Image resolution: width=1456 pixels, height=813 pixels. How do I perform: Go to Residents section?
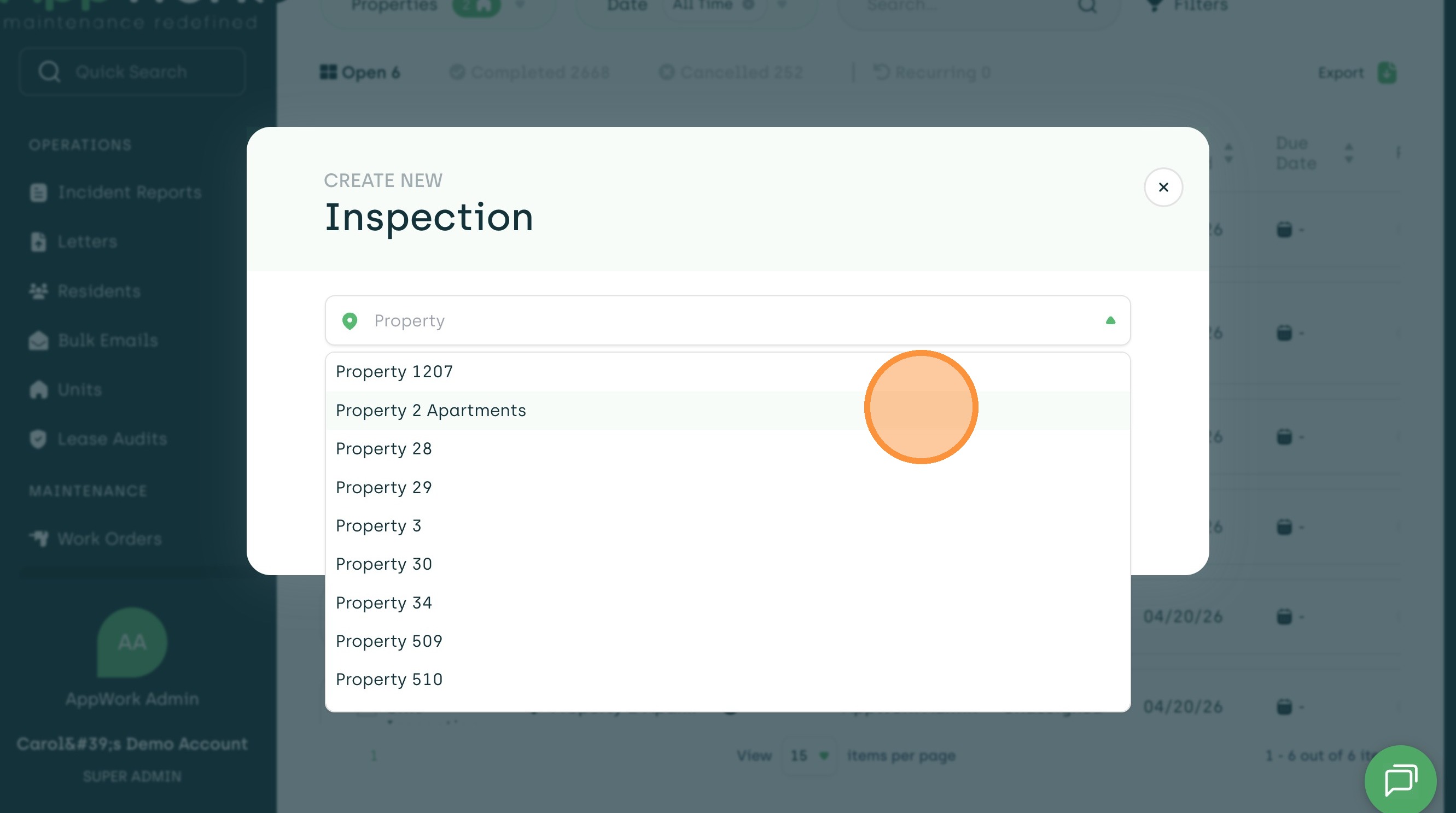[x=99, y=291]
